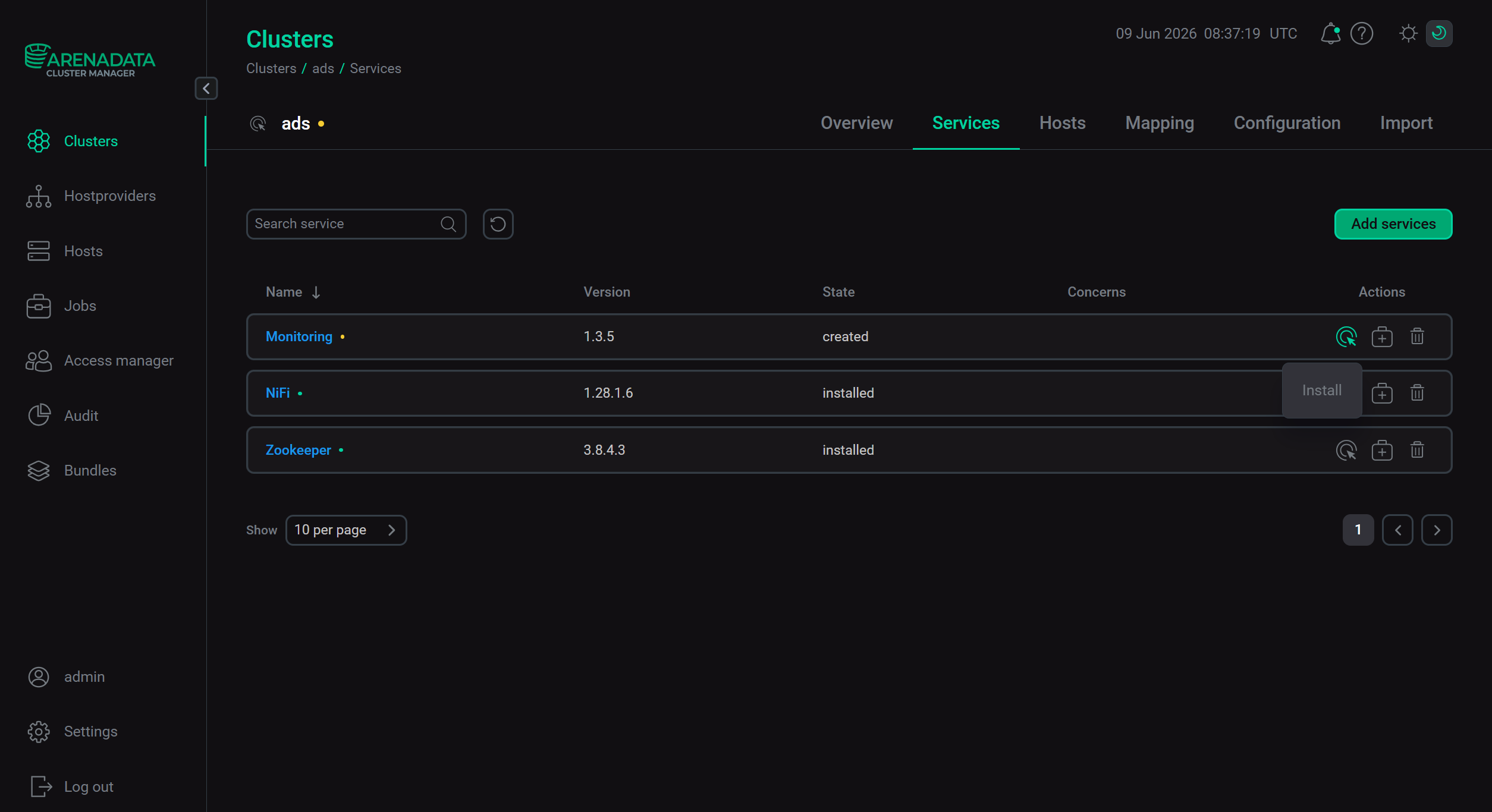Go to previous page arrow
This screenshot has width=1492, height=812.
point(1397,530)
